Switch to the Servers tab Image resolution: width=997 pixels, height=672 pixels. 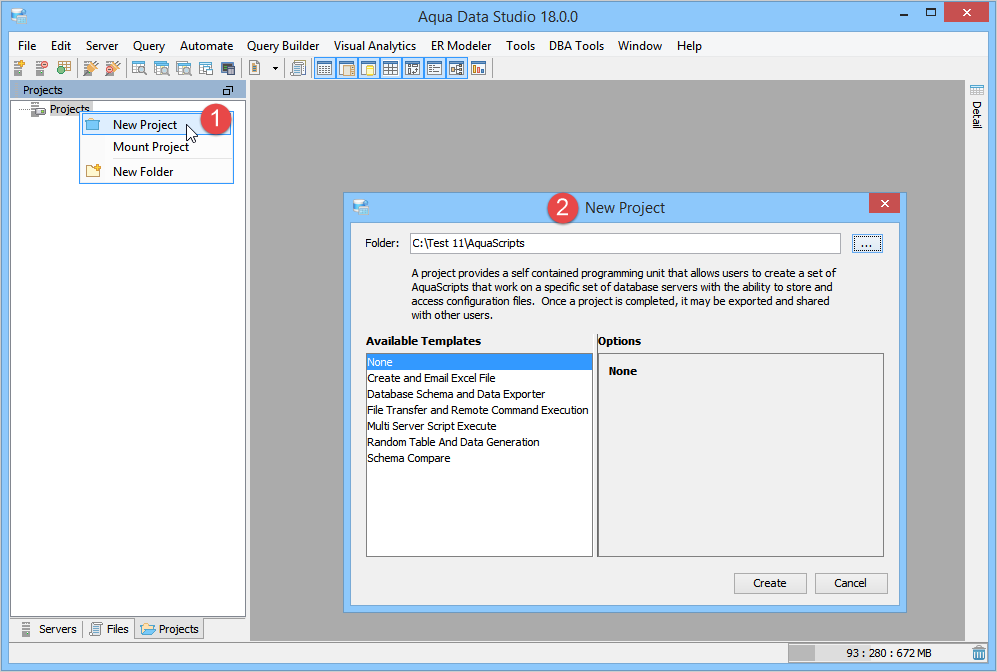click(50, 629)
